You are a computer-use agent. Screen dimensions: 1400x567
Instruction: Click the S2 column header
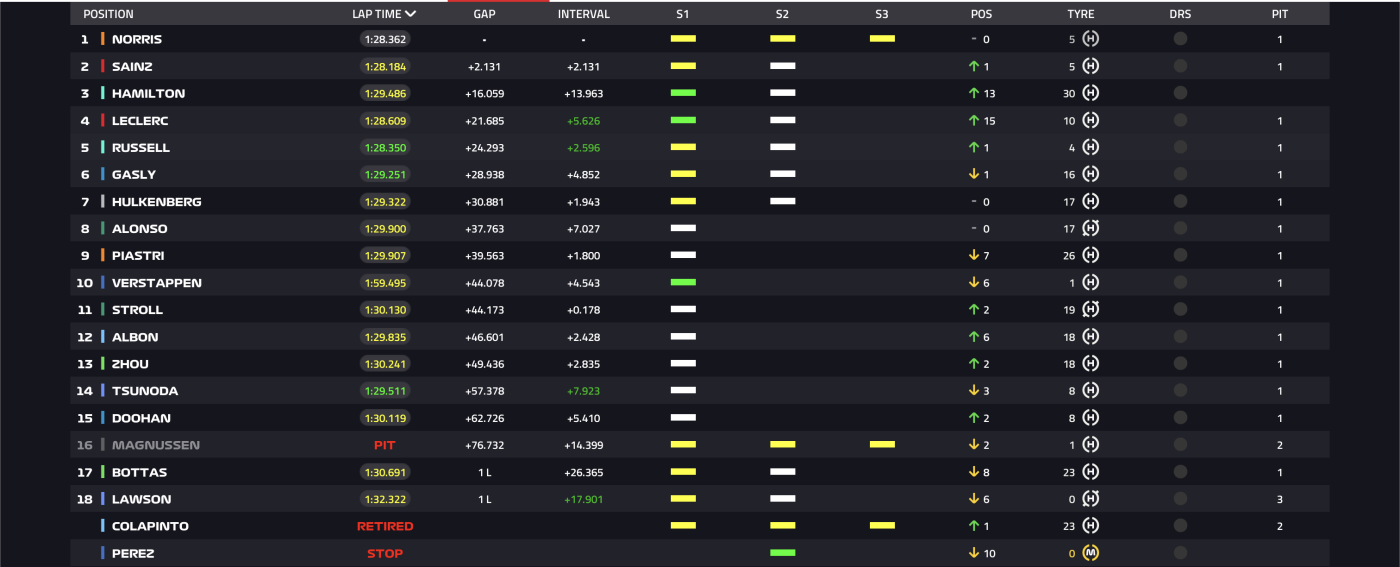782,14
